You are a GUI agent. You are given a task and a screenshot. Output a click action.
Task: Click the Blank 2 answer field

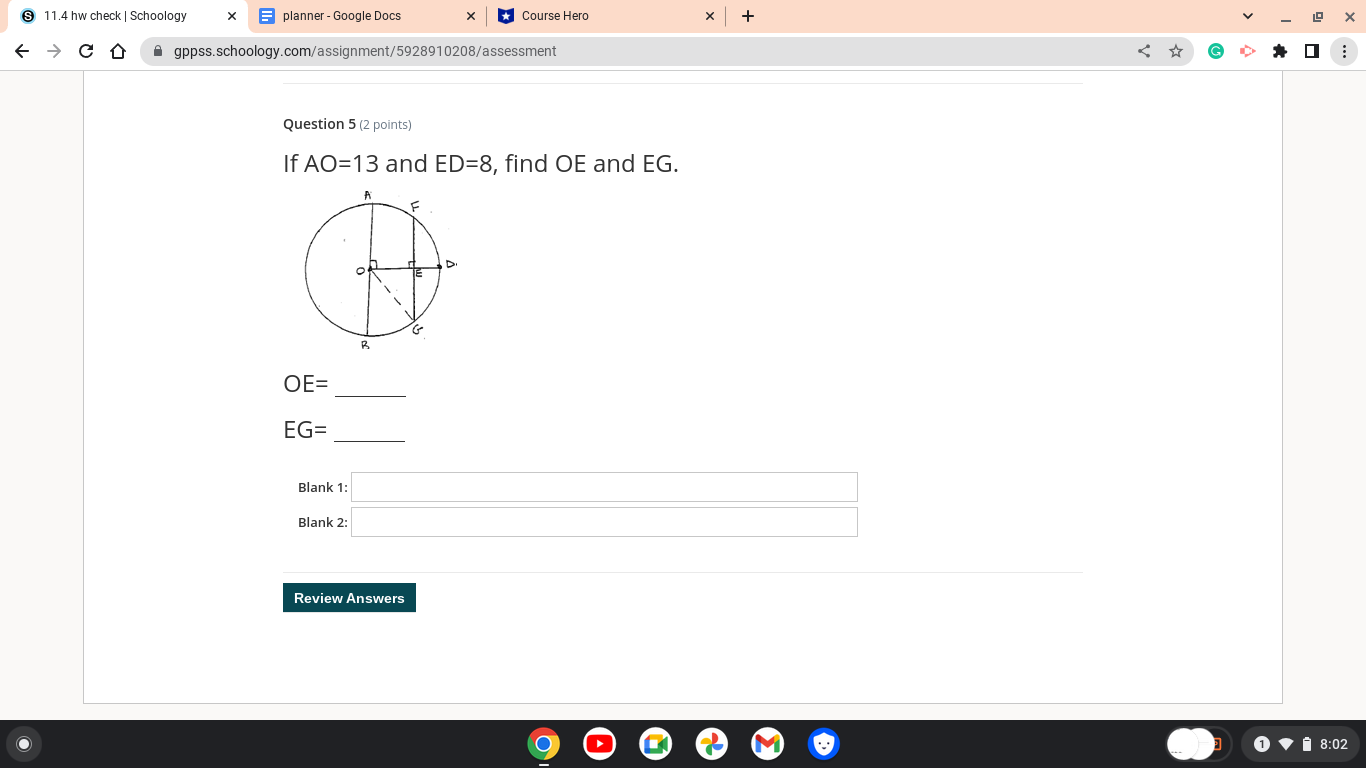pyautogui.click(x=604, y=522)
